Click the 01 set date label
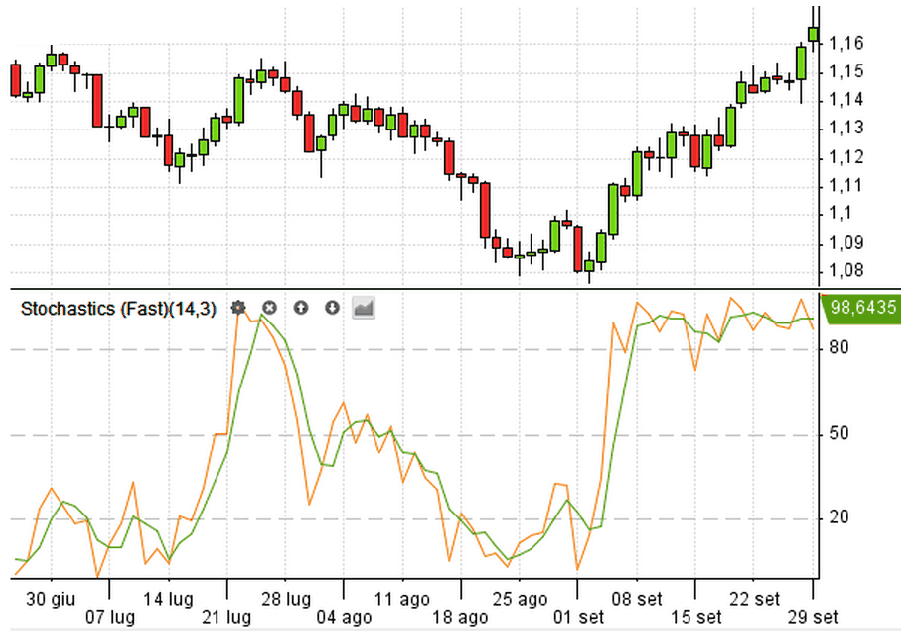Viewport: 901px width, 631px height. click(x=578, y=618)
